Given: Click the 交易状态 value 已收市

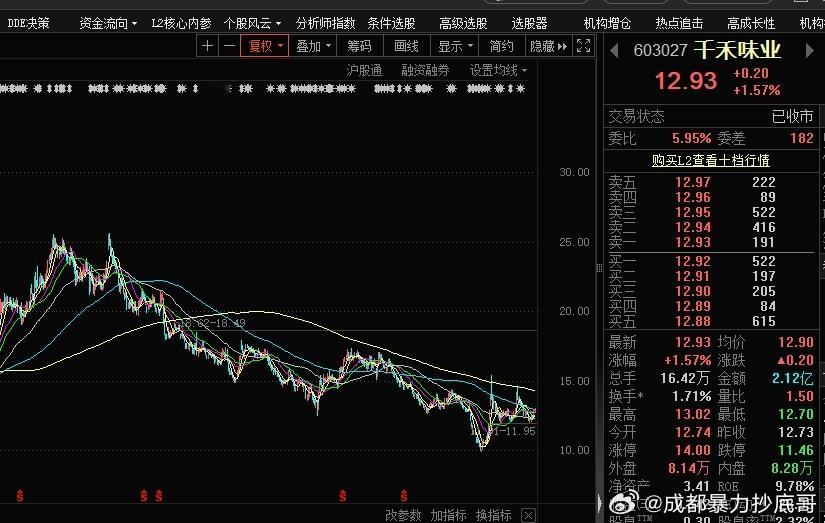Looking at the screenshot, I should pos(792,116).
